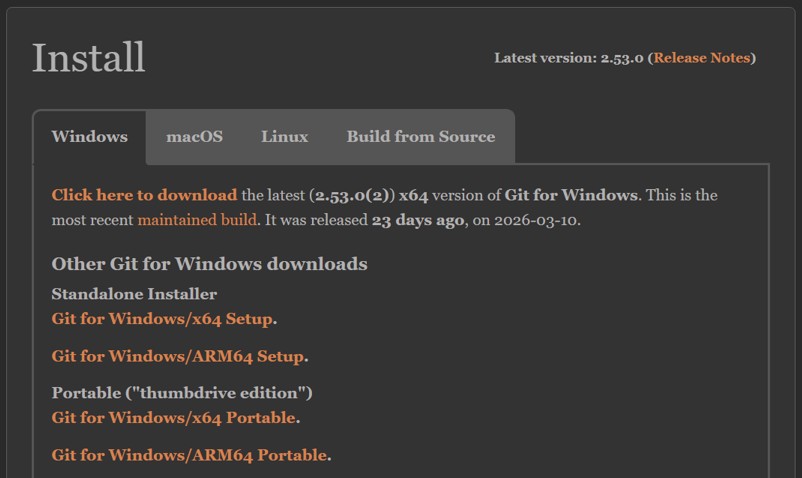Click the 'Other Git for Windows downloads' heading
The height and width of the screenshot is (478, 802).
point(209,264)
